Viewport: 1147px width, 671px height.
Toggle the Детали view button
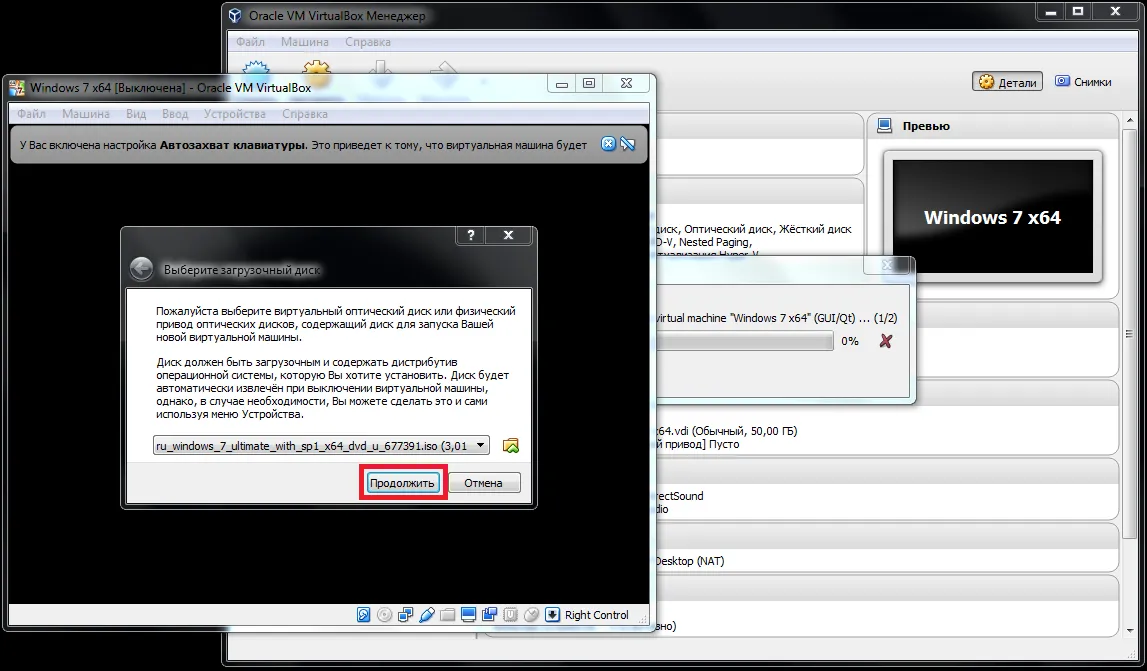coord(1007,82)
